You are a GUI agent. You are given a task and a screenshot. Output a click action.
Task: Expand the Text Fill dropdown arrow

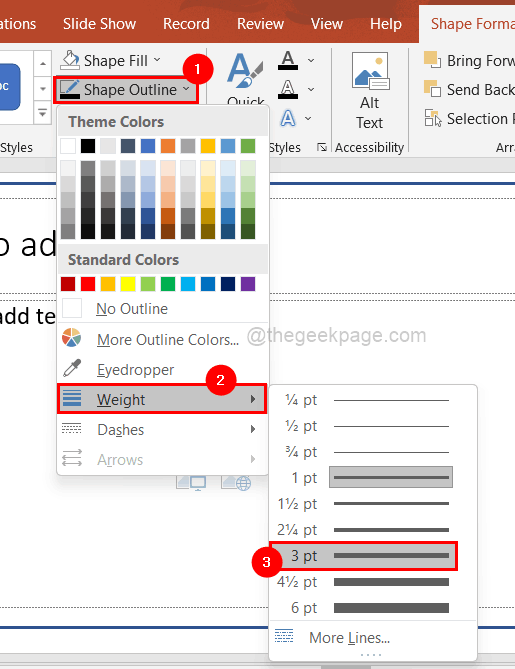[311, 61]
